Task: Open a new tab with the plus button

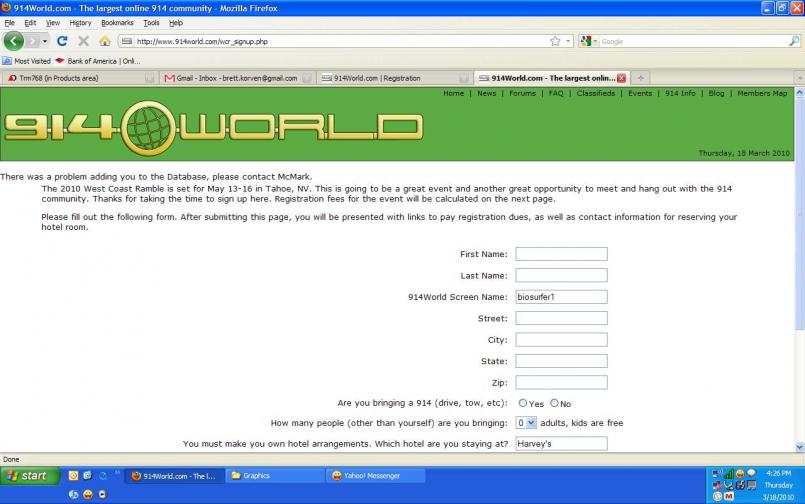Action: click(x=640, y=78)
